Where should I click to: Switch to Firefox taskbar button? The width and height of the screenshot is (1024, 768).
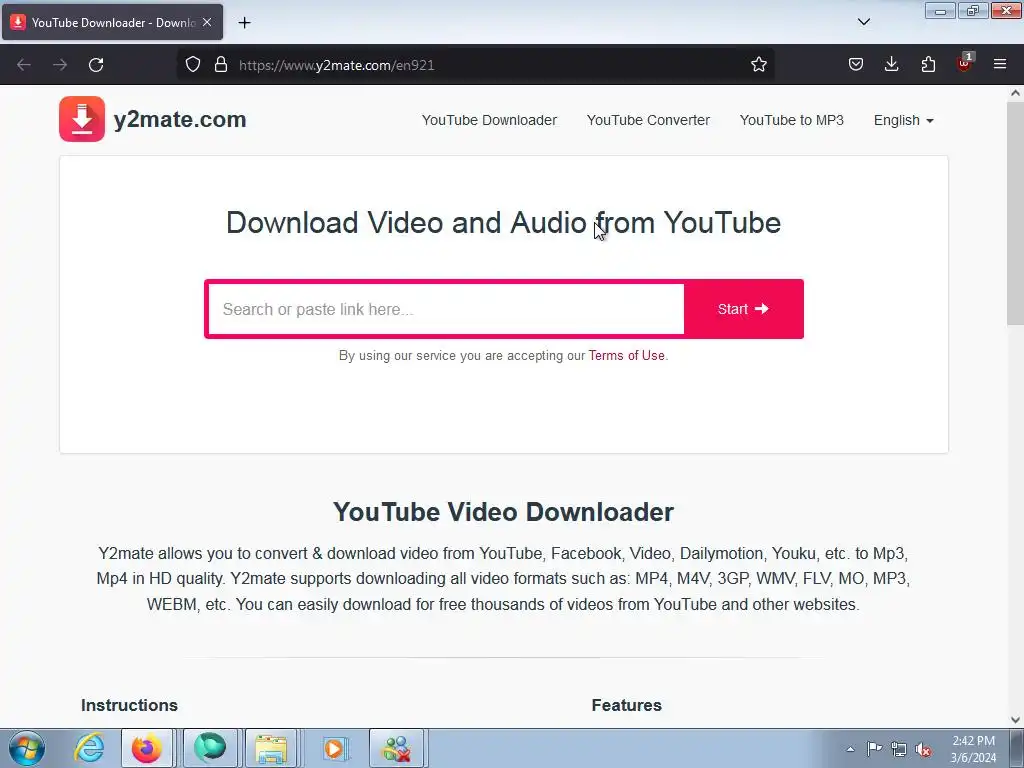[147, 748]
